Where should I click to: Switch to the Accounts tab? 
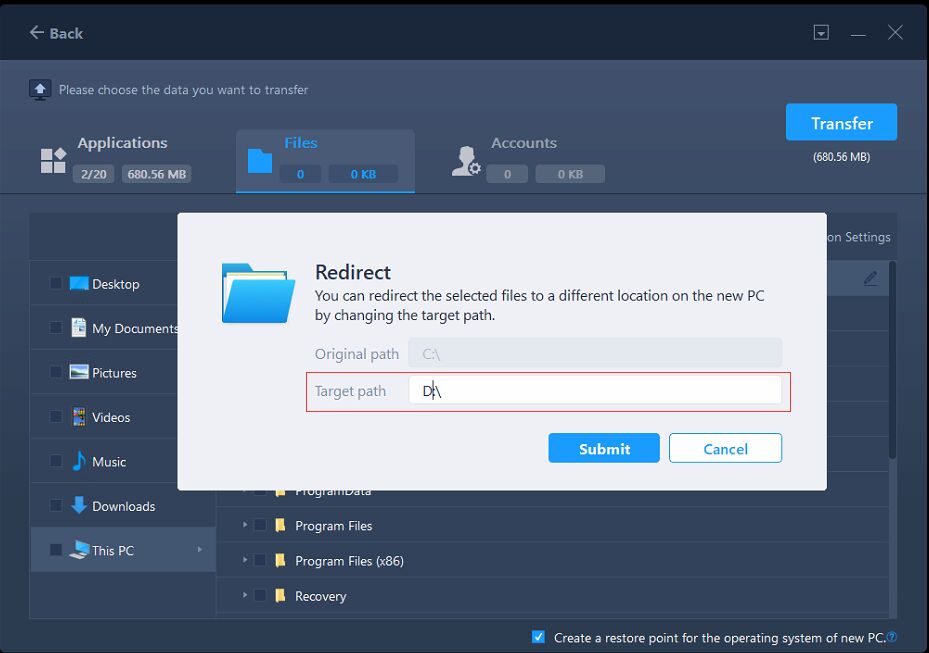[527, 160]
